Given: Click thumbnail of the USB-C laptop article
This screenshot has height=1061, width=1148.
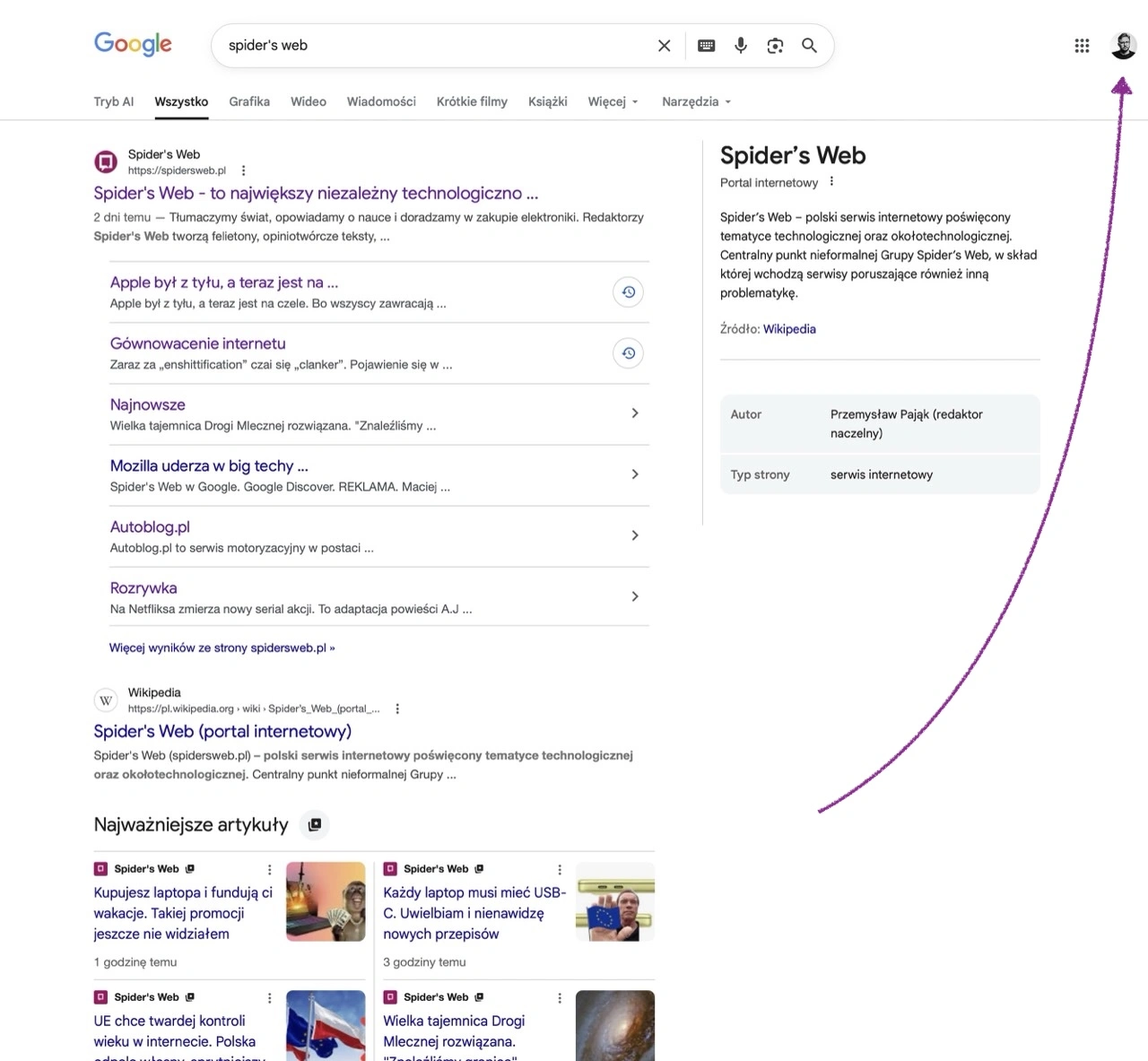Looking at the screenshot, I should 615,901.
